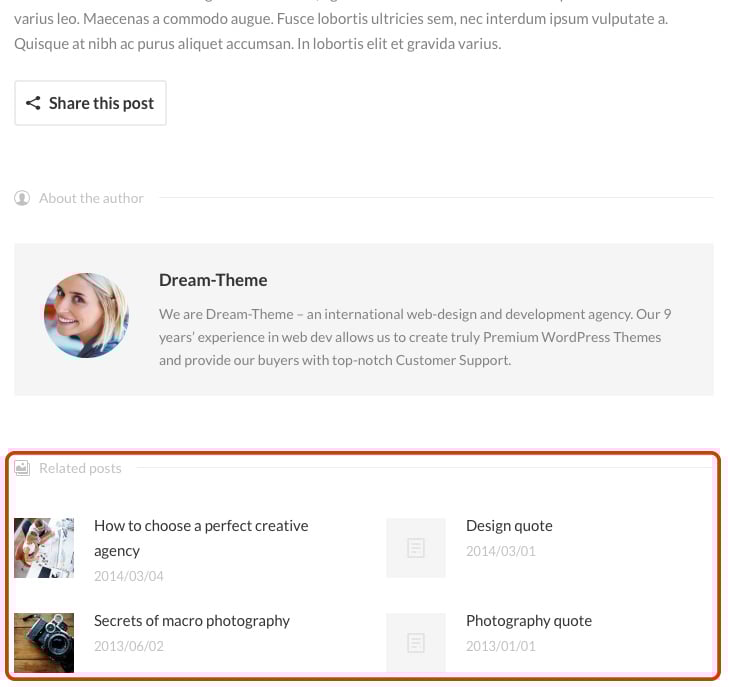729x687 pixels.
Task: Open the creative agency post thumbnail
Action: 44,547
